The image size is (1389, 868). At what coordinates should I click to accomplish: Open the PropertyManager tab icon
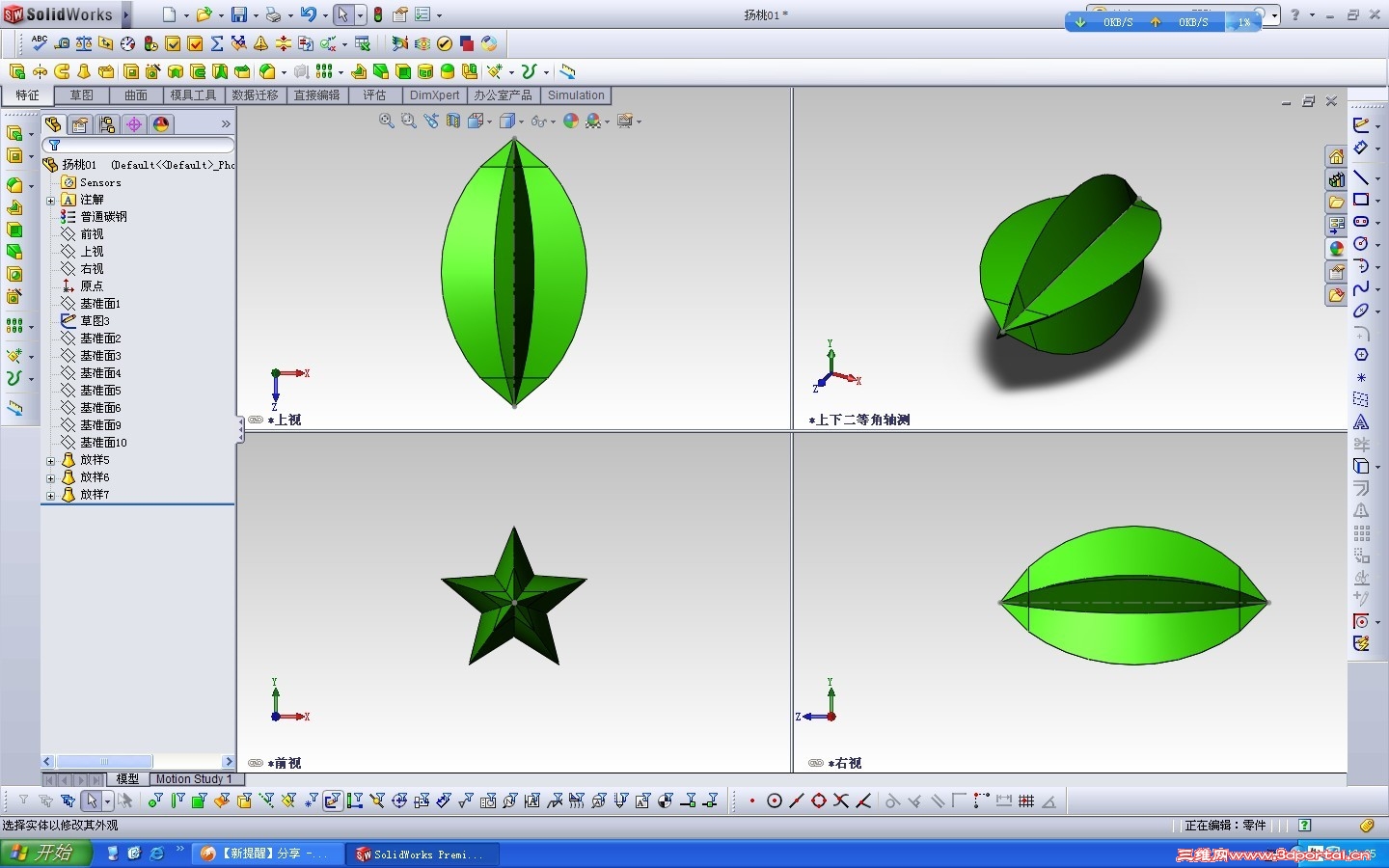(x=80, y=124)
